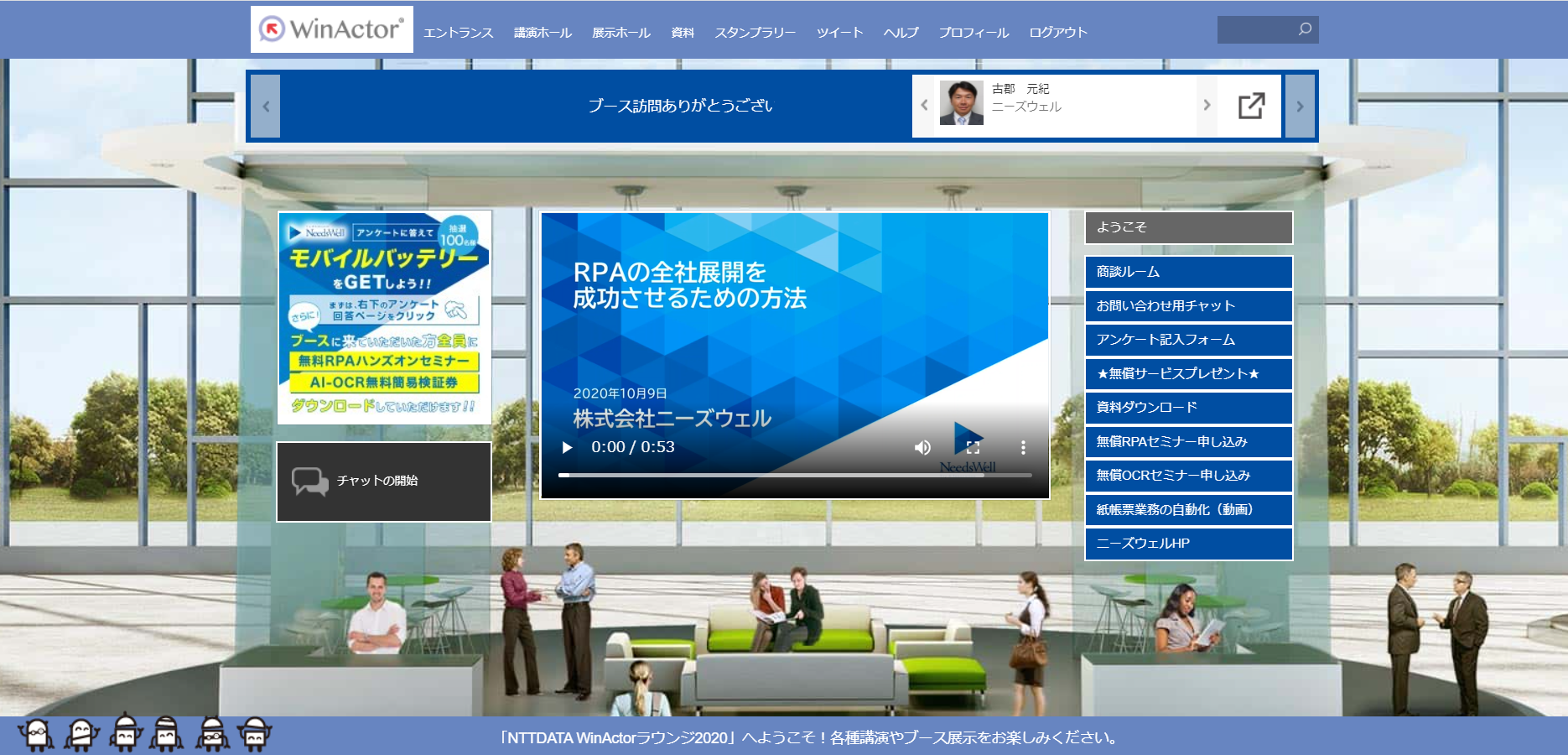Open the プロフィール menu item

point(974,33)
